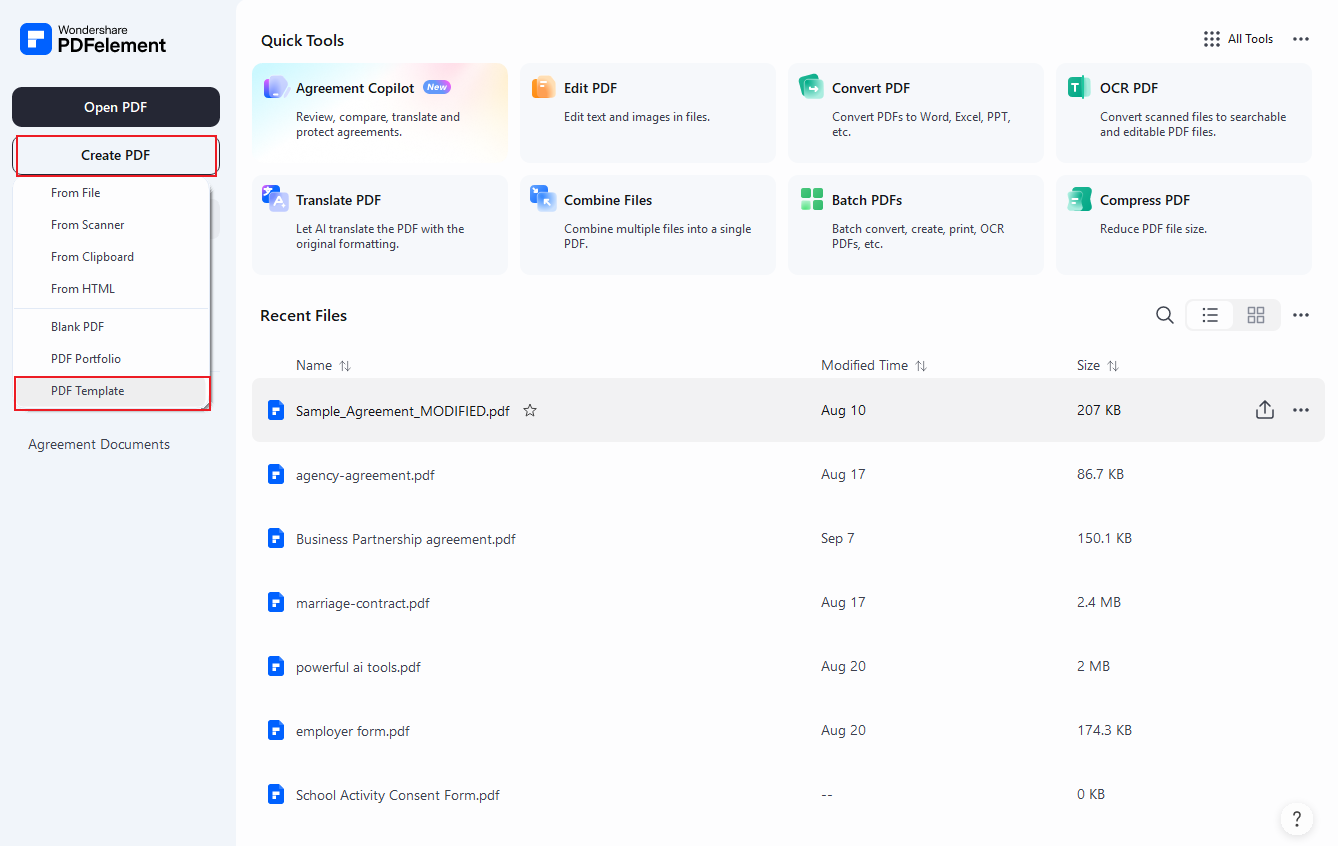Screen dimensions: 1338x846
Task: Click the New badge on Agreement Copilot
Action: [x=437, y=87]
